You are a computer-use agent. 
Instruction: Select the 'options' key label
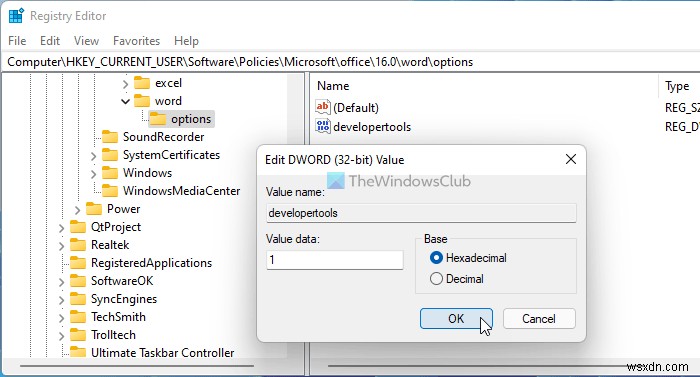[191, 119]
